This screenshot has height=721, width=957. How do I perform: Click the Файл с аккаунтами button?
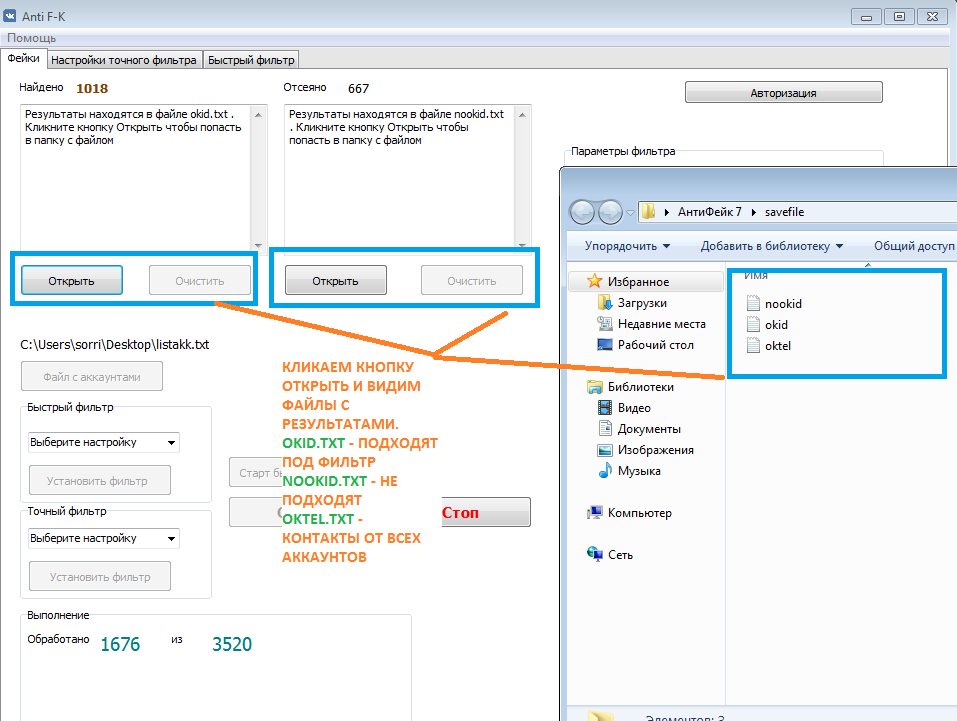coord(92,376)
